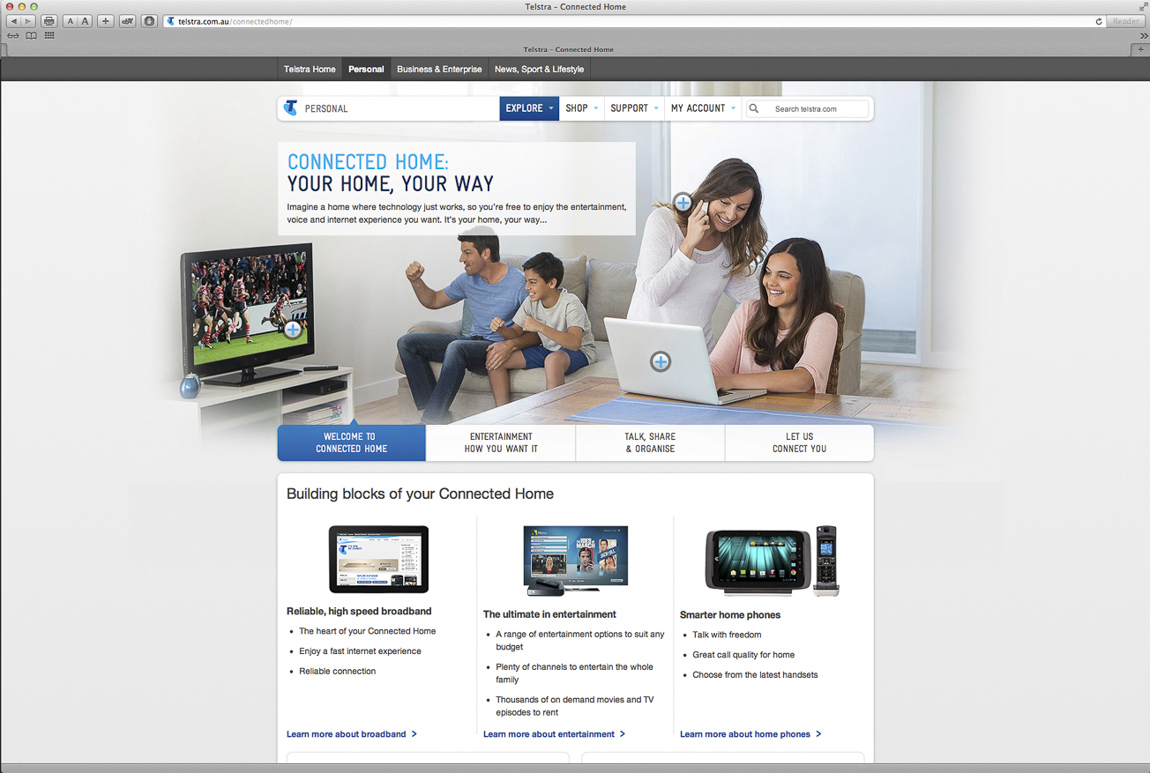Click 'Reliable connection' bullet text
This screenshot has width=1150, height=773.
click(x=337, y=670)
